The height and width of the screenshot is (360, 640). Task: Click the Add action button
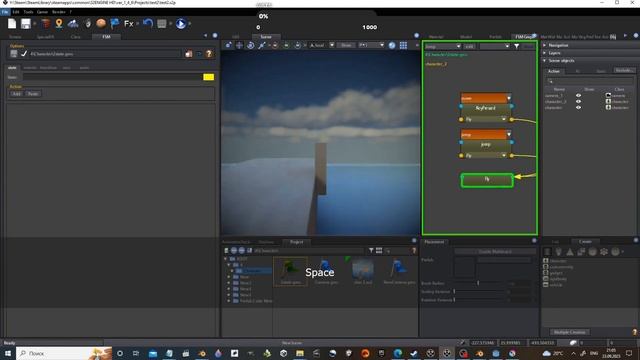click(x=16, y=94)
